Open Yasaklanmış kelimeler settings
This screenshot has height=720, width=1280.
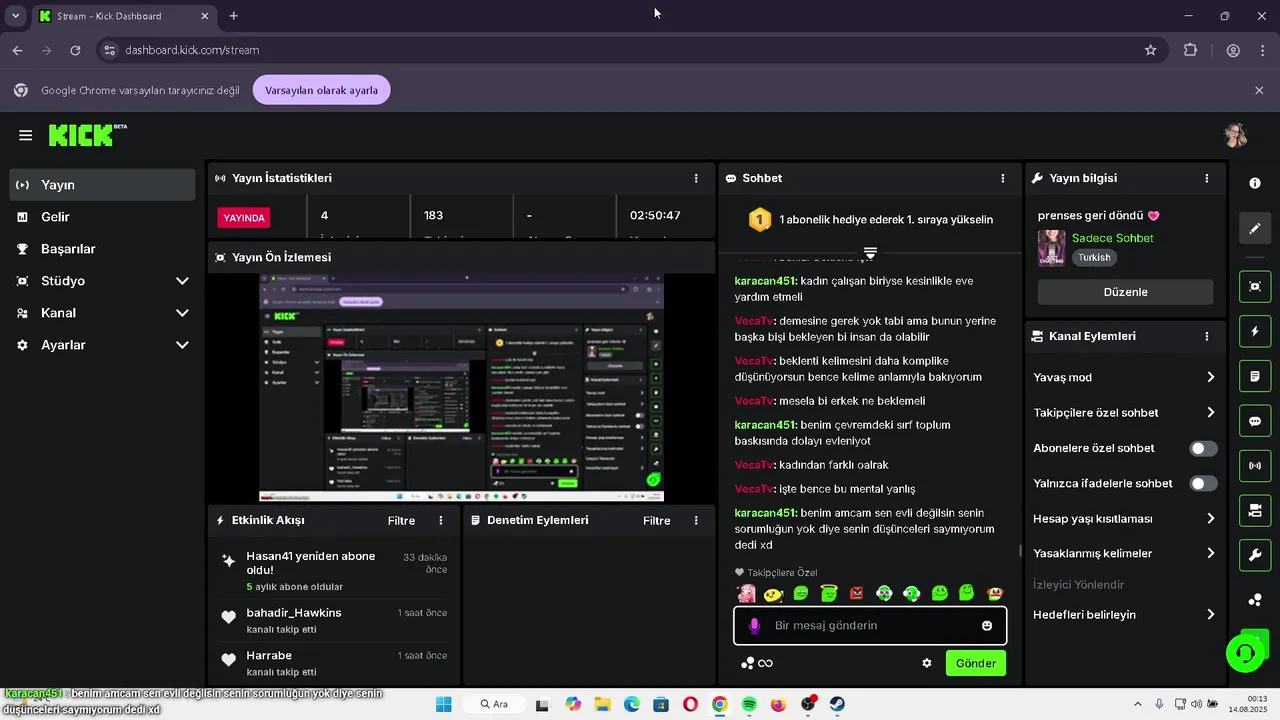pos(1125,554)
